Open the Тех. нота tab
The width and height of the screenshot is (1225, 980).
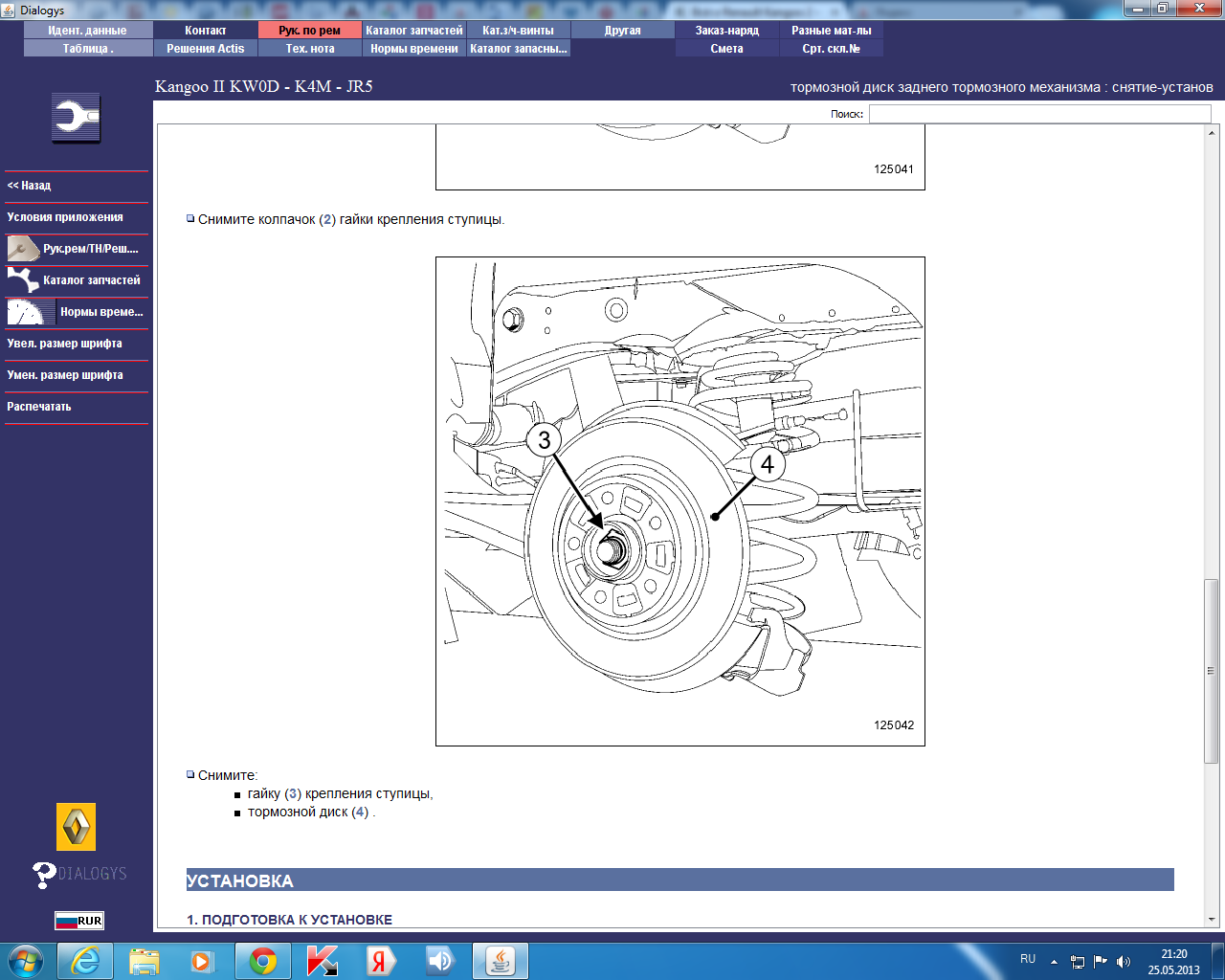(310, 49)
